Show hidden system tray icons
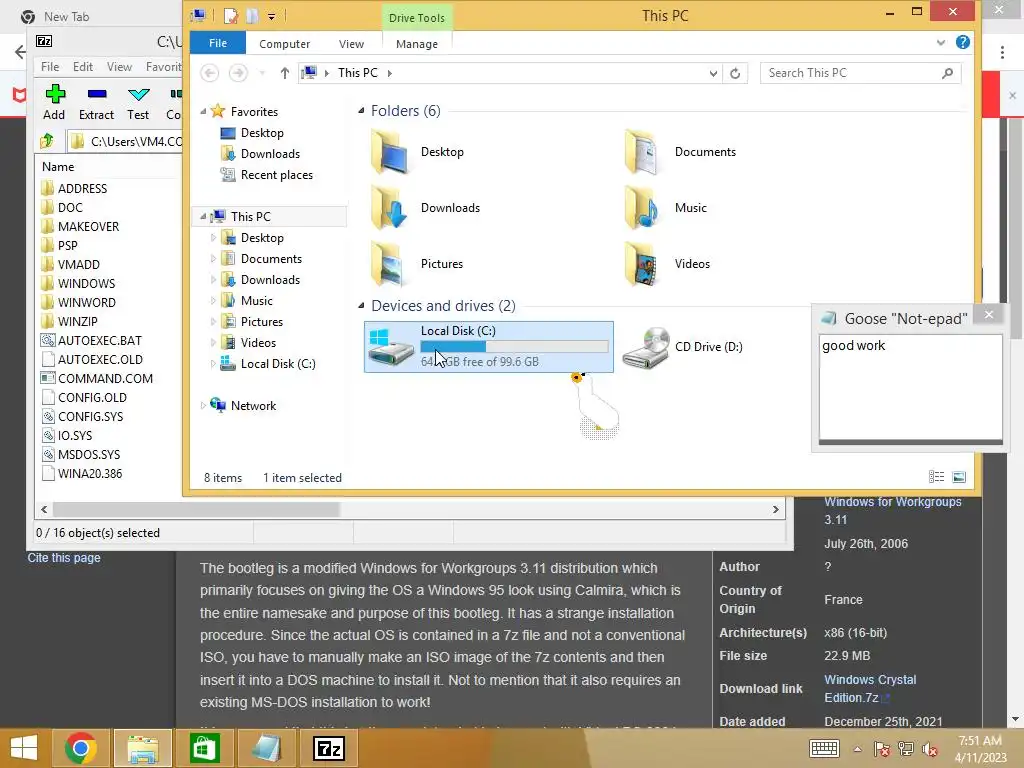 pos(857,749)
